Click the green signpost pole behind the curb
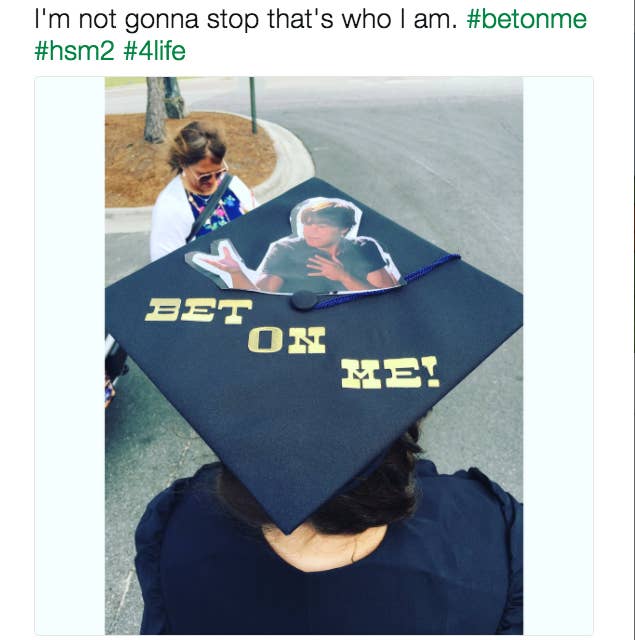This screenshot has width=635, height=640. pos(253,105)
